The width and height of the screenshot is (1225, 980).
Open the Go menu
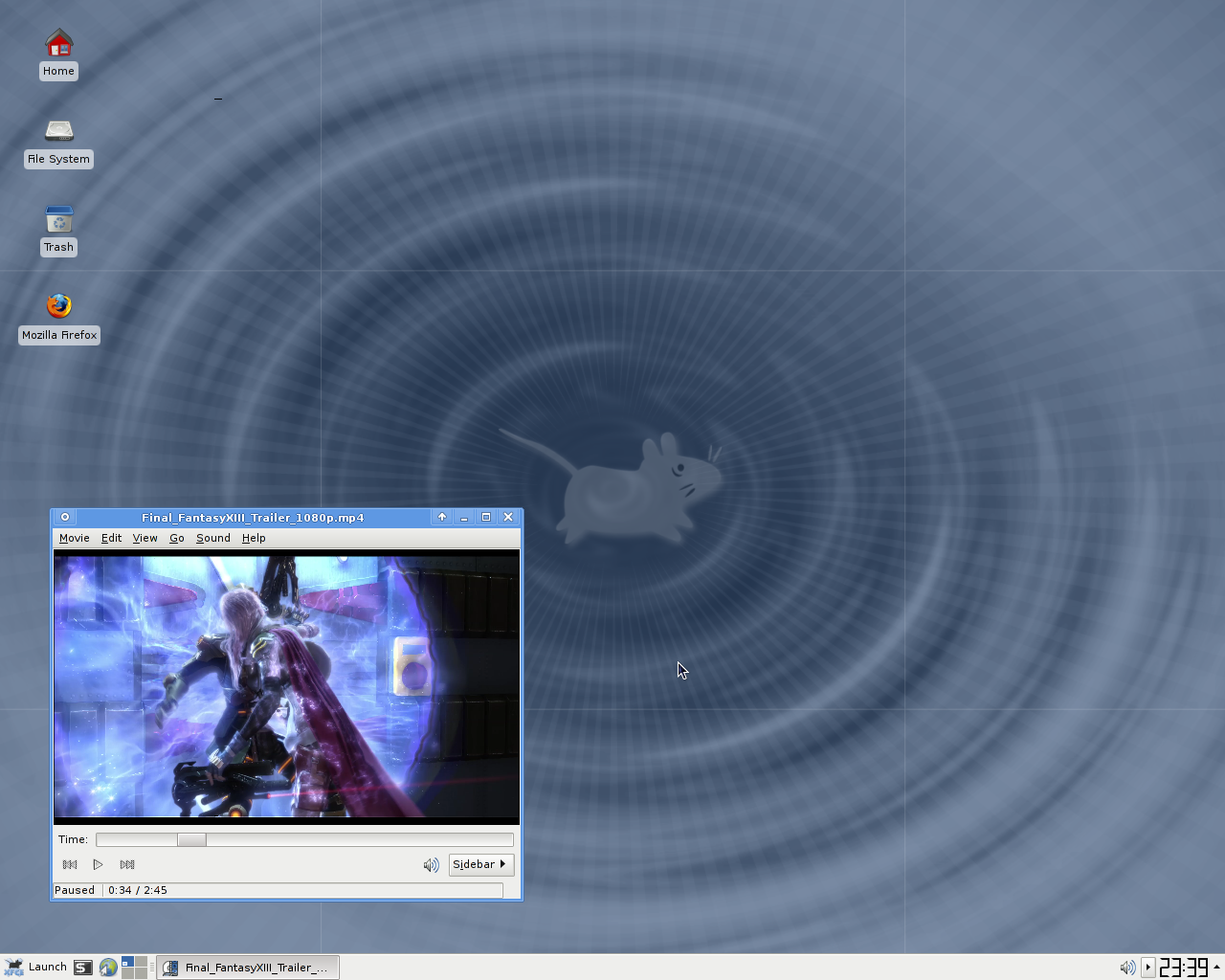176,538
